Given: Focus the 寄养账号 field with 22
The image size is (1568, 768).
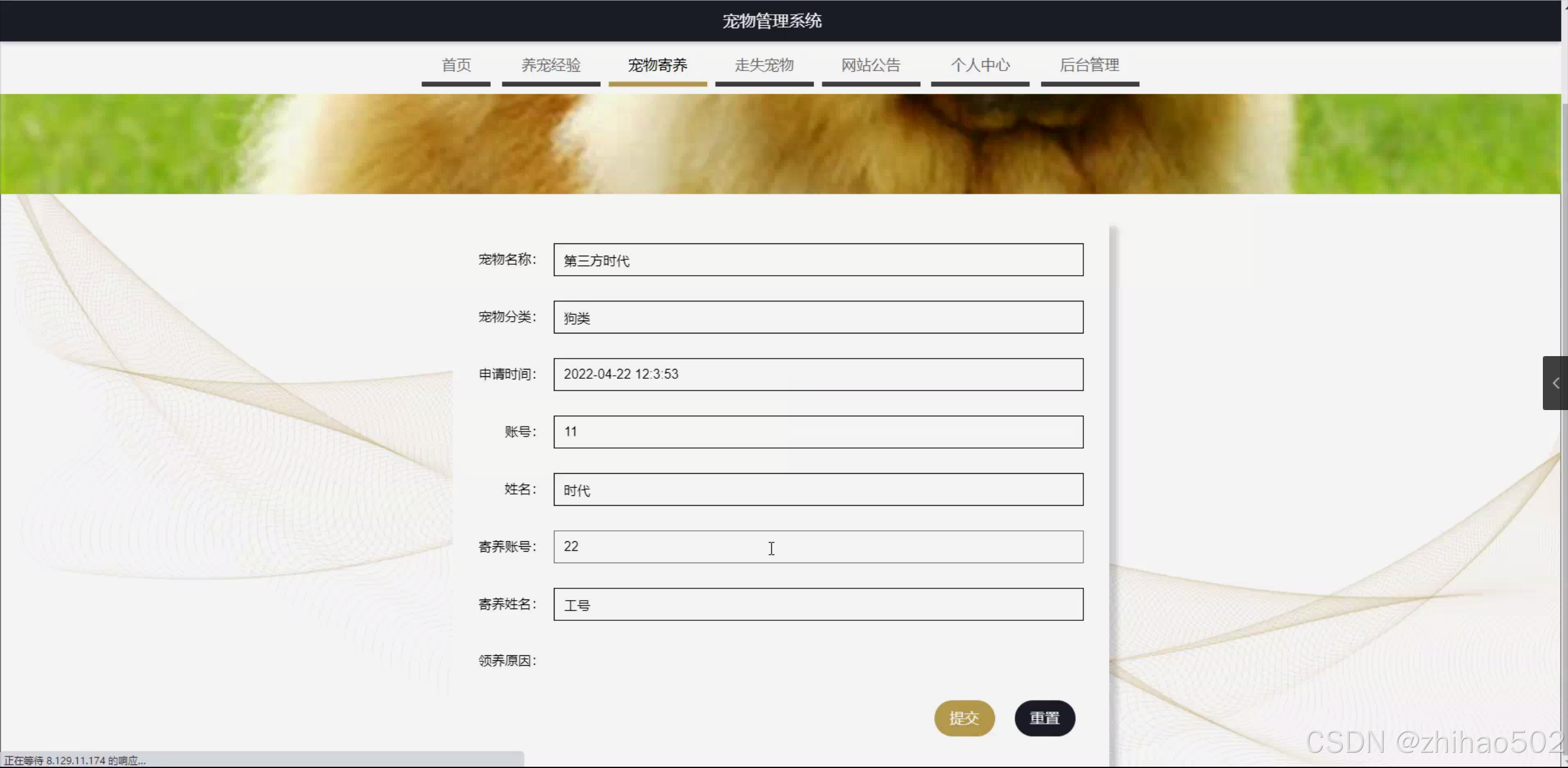Looking at the screenshot, I should tap(817, 547).
